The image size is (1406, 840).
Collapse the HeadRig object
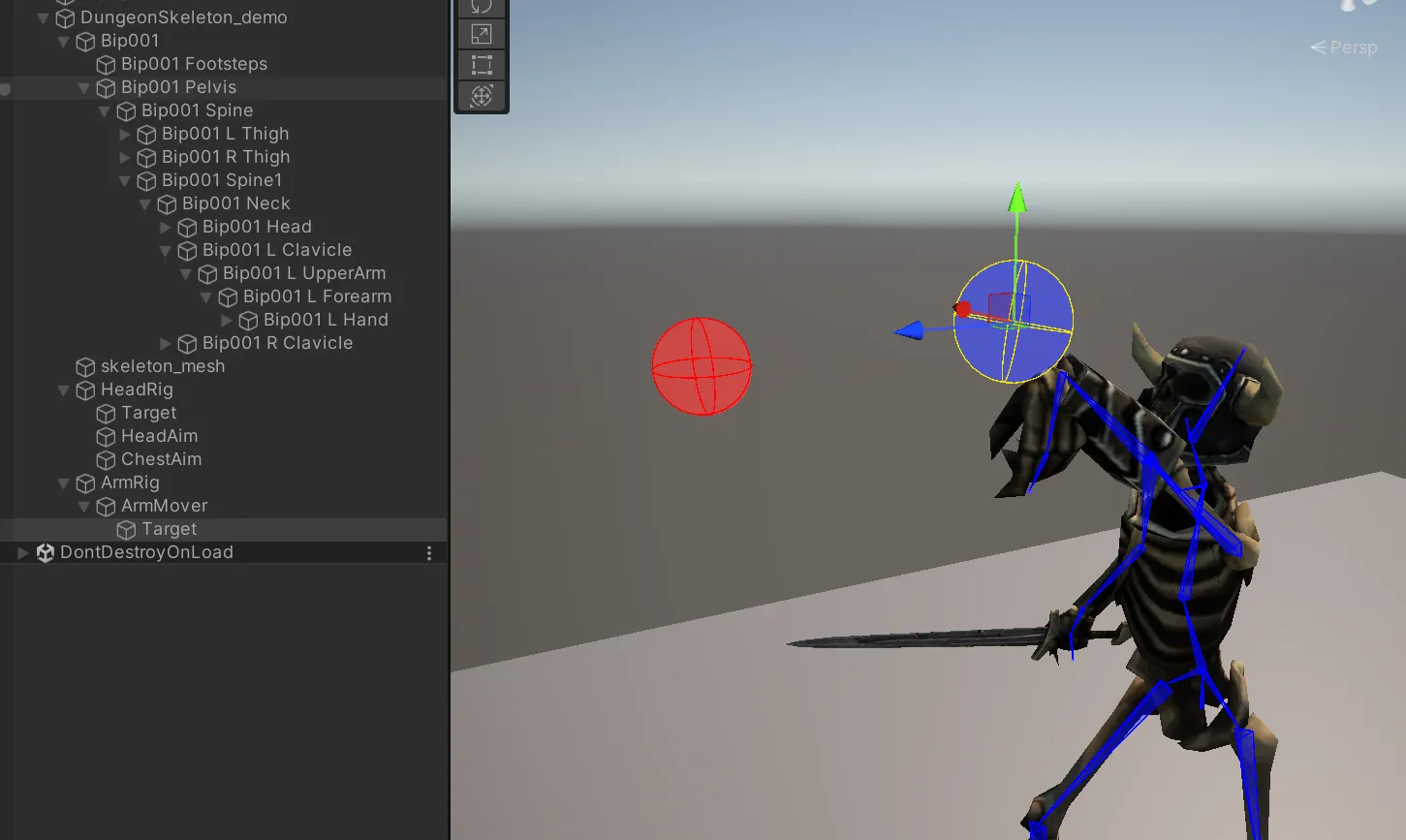63,389
